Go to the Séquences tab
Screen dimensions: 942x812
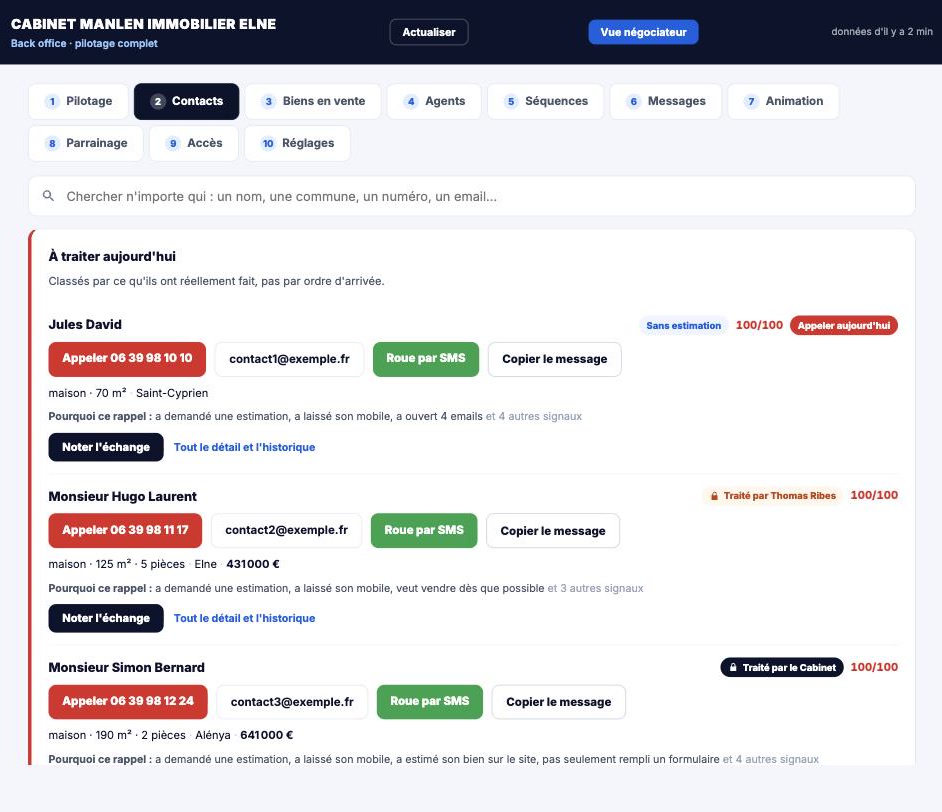[x=545, y=101]
